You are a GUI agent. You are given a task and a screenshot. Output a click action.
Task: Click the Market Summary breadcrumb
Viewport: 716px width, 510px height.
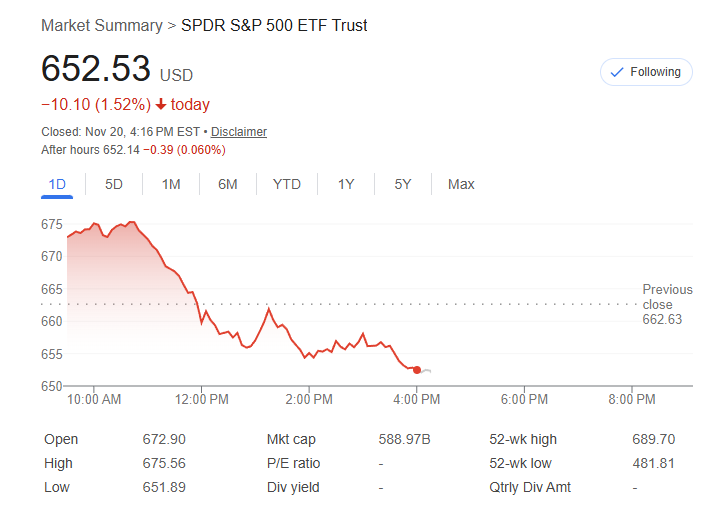(101, 25)
